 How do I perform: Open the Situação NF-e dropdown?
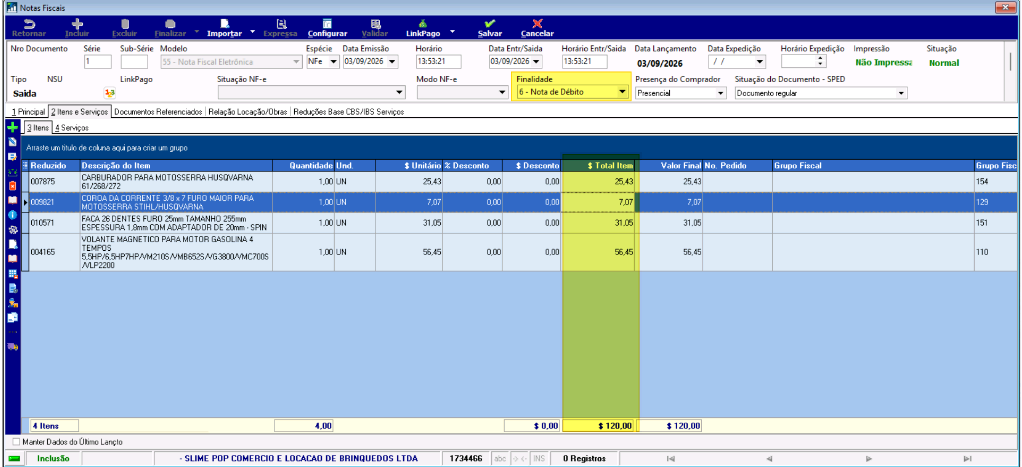click(402, 93)
